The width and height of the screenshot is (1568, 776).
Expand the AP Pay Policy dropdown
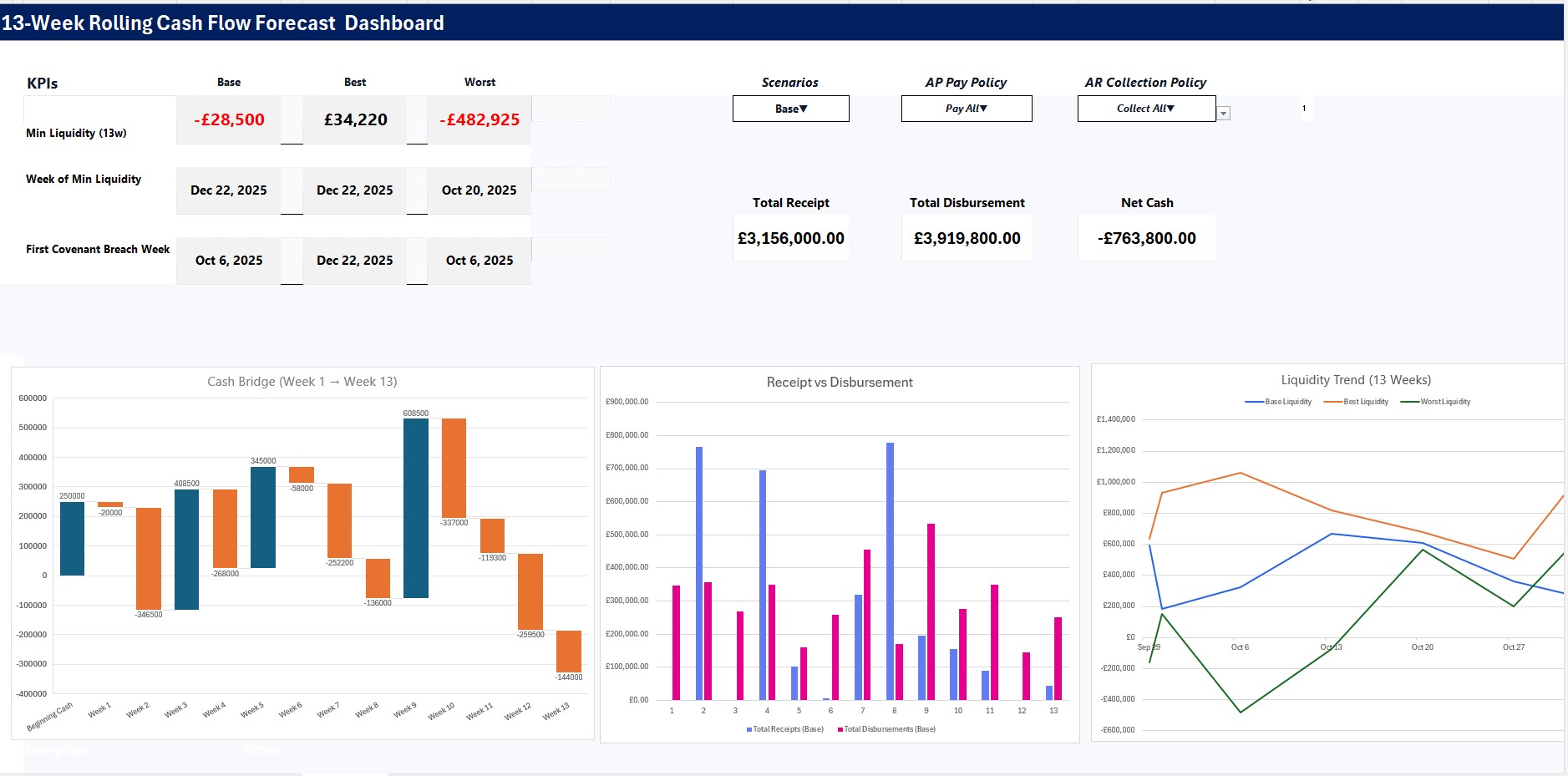point(966,109)
